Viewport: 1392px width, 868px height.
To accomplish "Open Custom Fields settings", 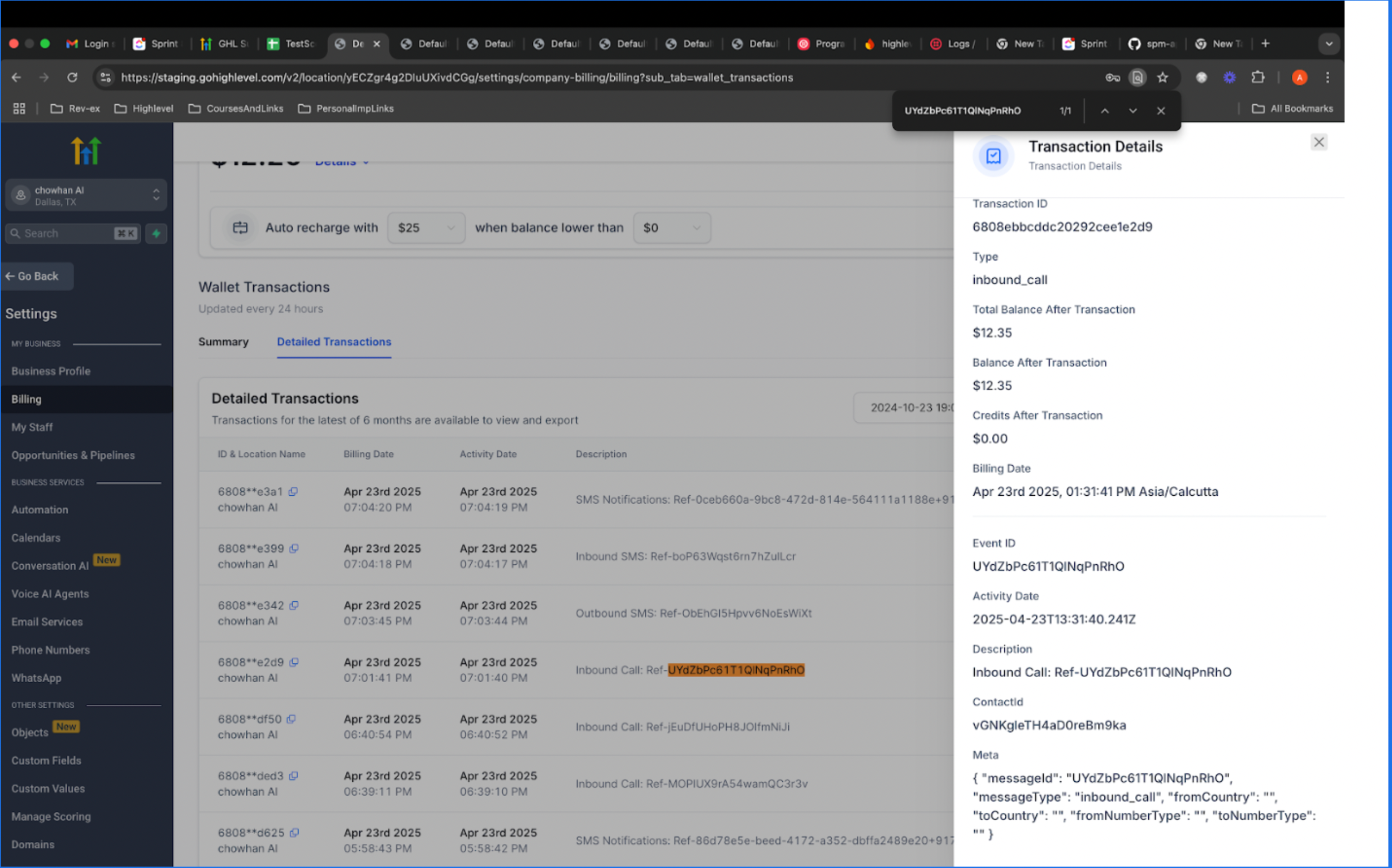I will [47, 761].
